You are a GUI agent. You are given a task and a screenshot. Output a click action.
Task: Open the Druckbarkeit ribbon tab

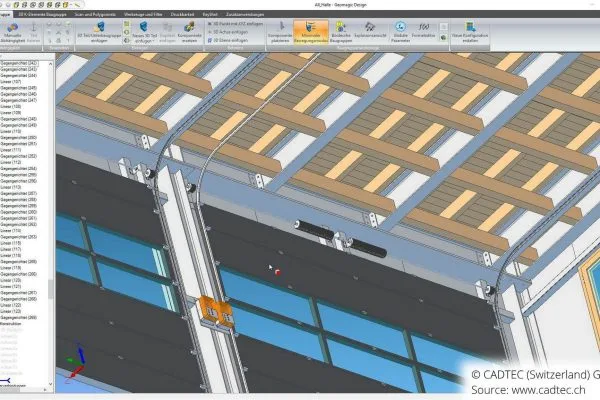183,15
